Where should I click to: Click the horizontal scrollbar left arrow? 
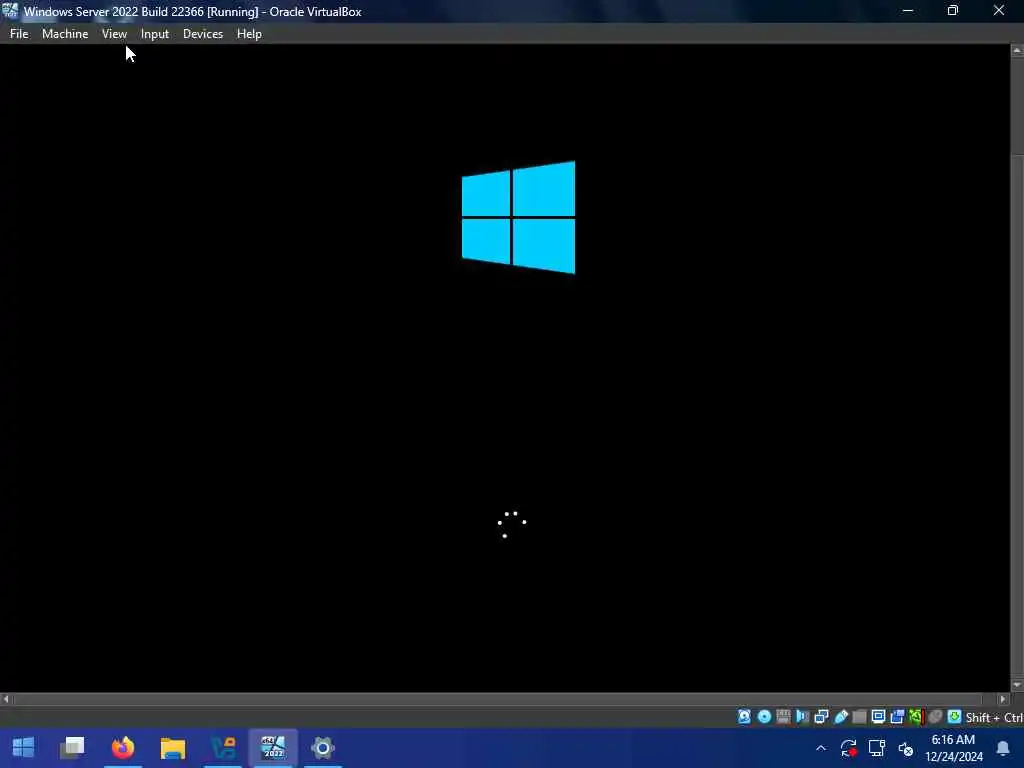click(x=6, y=699)
